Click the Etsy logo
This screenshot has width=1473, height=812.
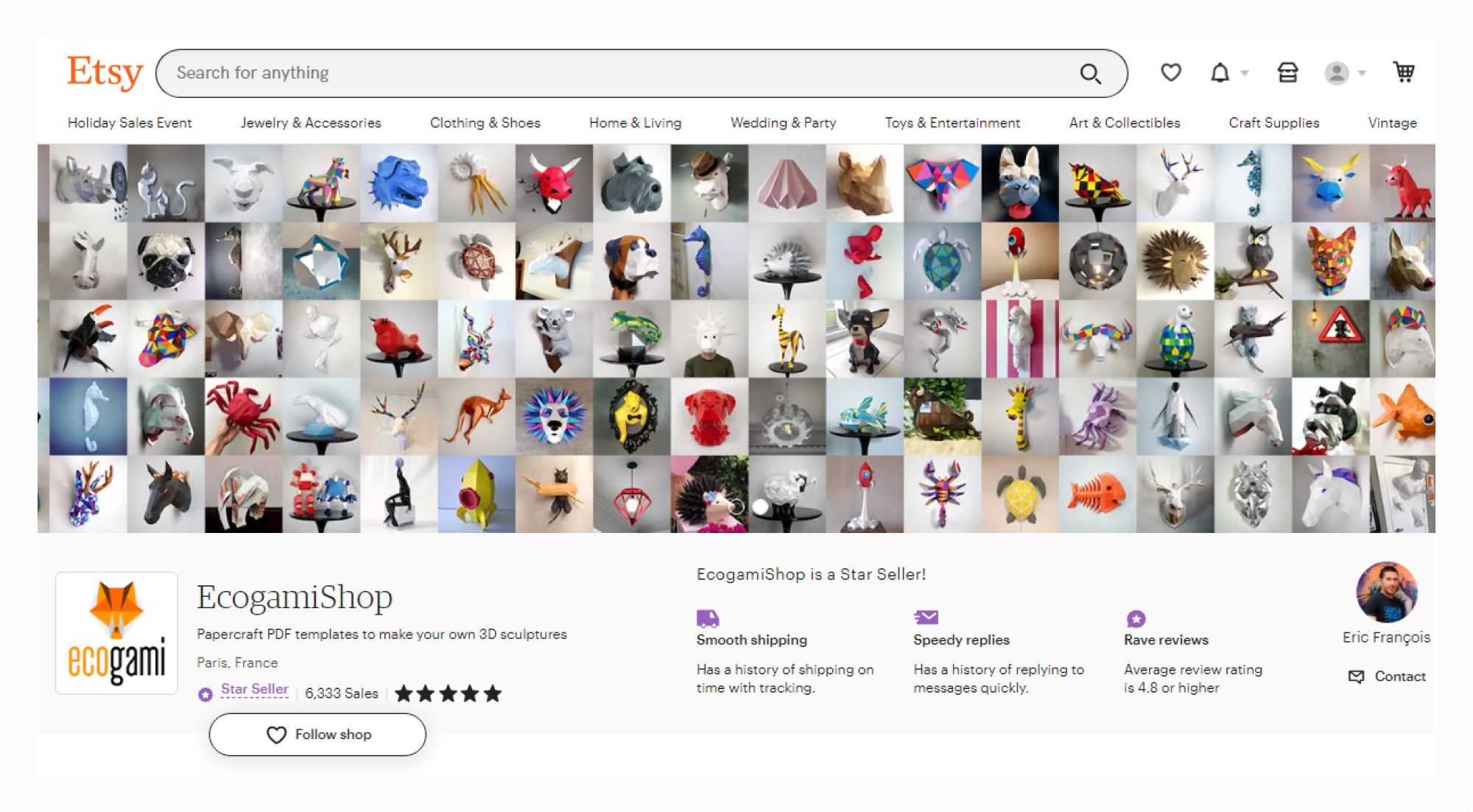(105, 73)
